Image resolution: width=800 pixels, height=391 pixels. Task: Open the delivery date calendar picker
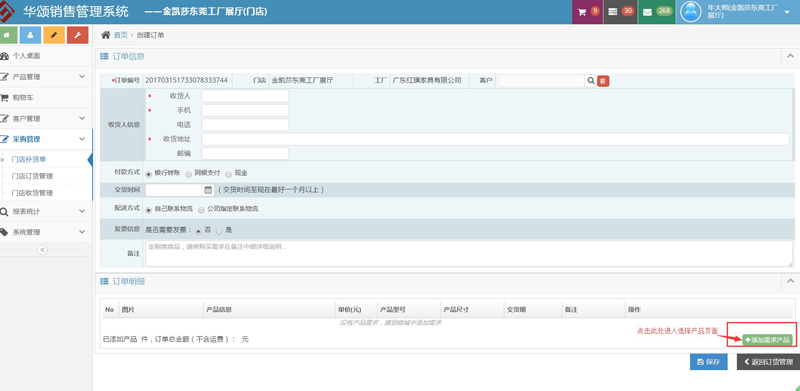(208, 190)
